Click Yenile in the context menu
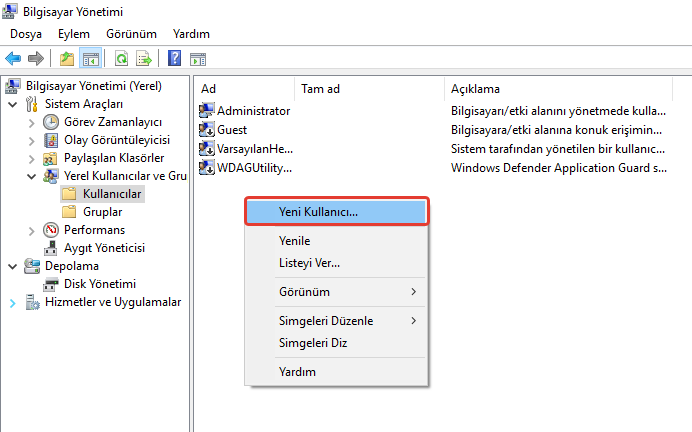 (294, 241)
